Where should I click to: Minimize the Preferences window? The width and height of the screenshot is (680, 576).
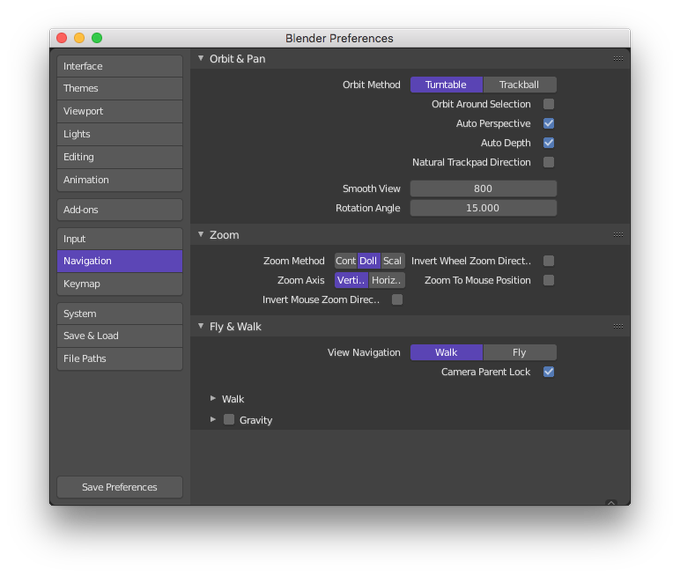(x=79, y=38)
